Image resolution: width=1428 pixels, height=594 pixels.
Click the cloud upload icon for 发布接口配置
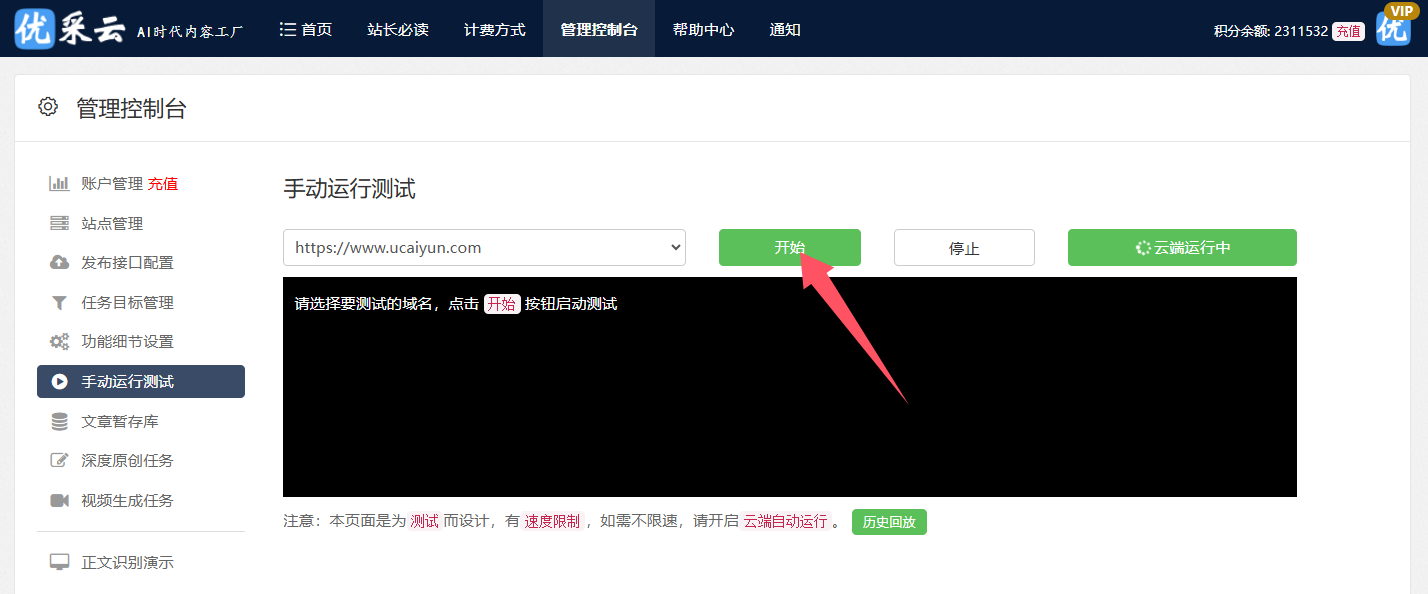(x=59, y=263)
